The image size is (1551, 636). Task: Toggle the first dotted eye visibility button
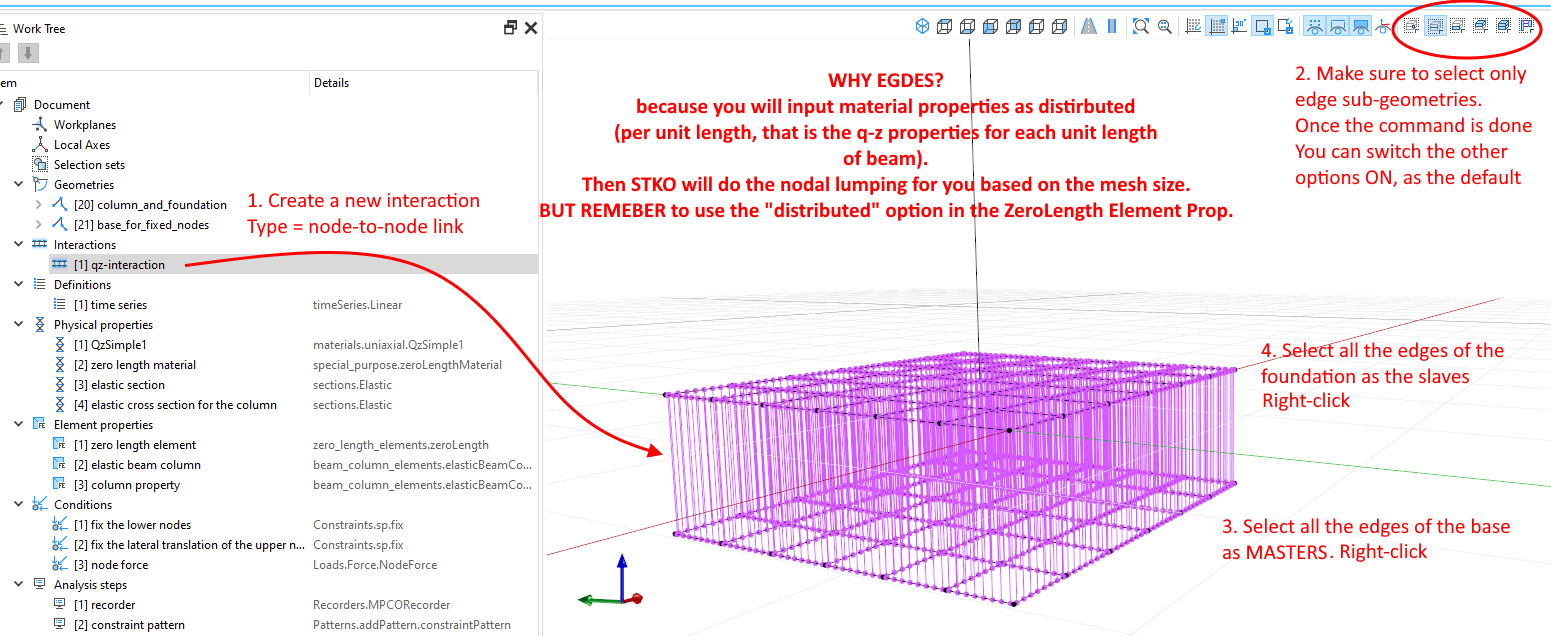click(1314, 27)
